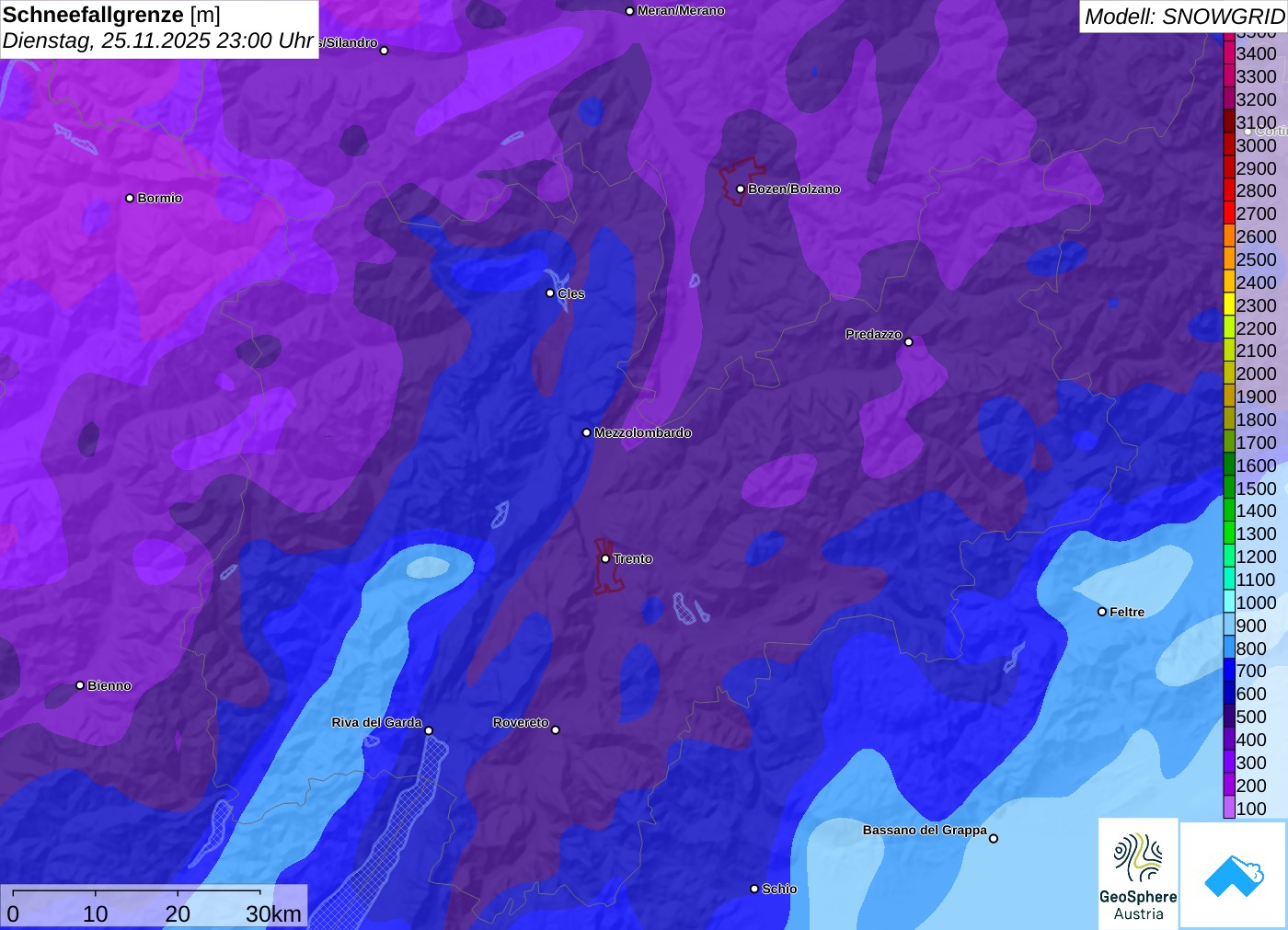Click the Riva del Garda marker dot

coord(429,730)
